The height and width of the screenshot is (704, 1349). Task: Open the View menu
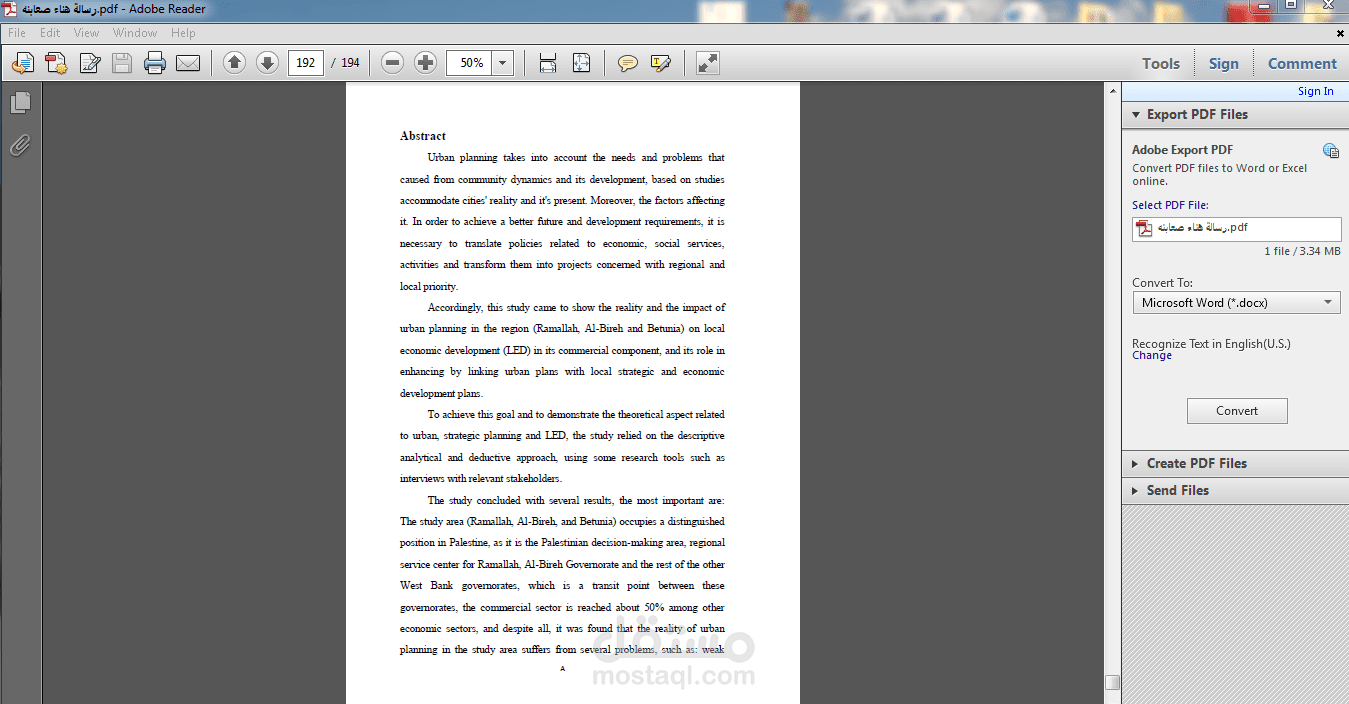(x=87, y=33)
